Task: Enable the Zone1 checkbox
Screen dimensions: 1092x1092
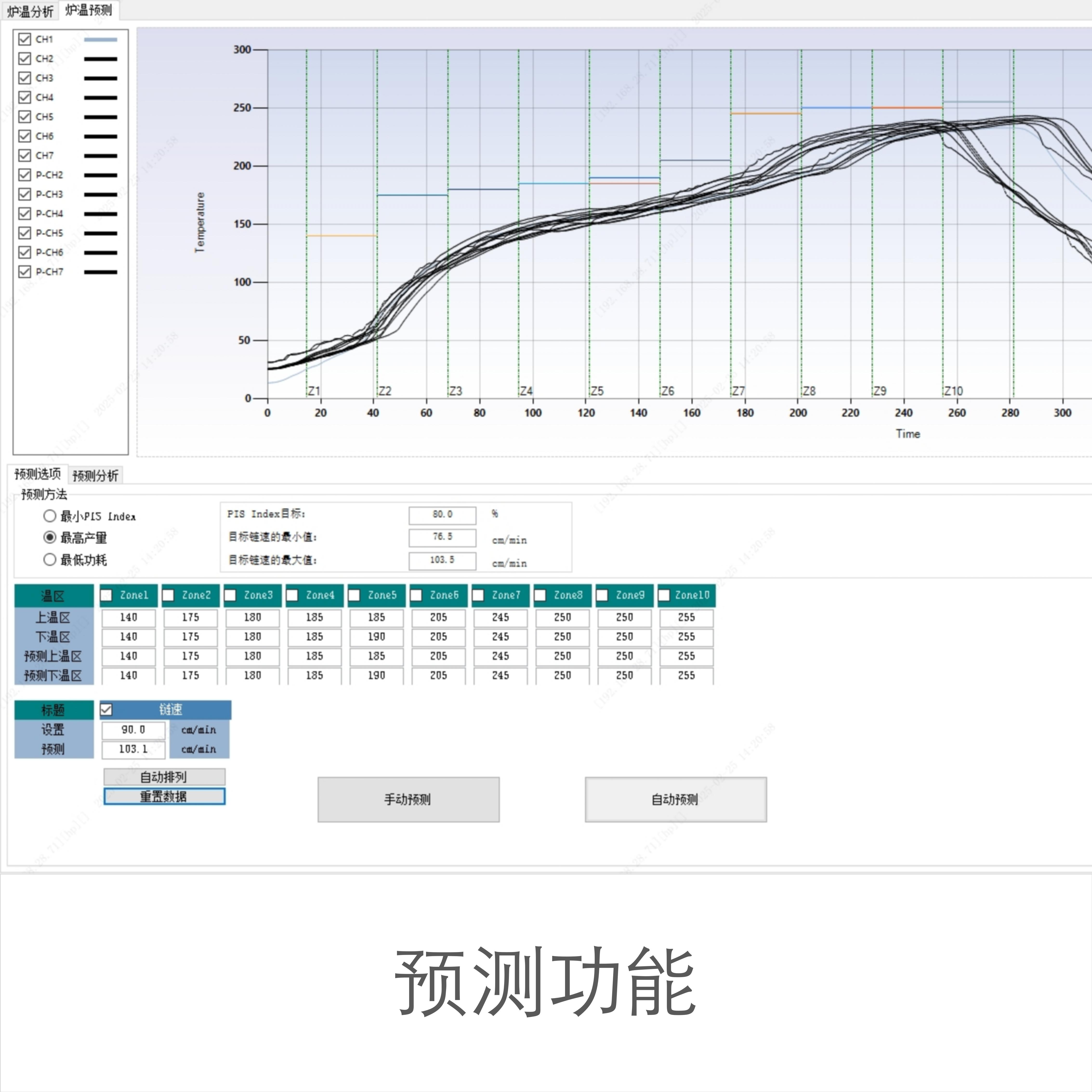Action: (x=106, y=595)
